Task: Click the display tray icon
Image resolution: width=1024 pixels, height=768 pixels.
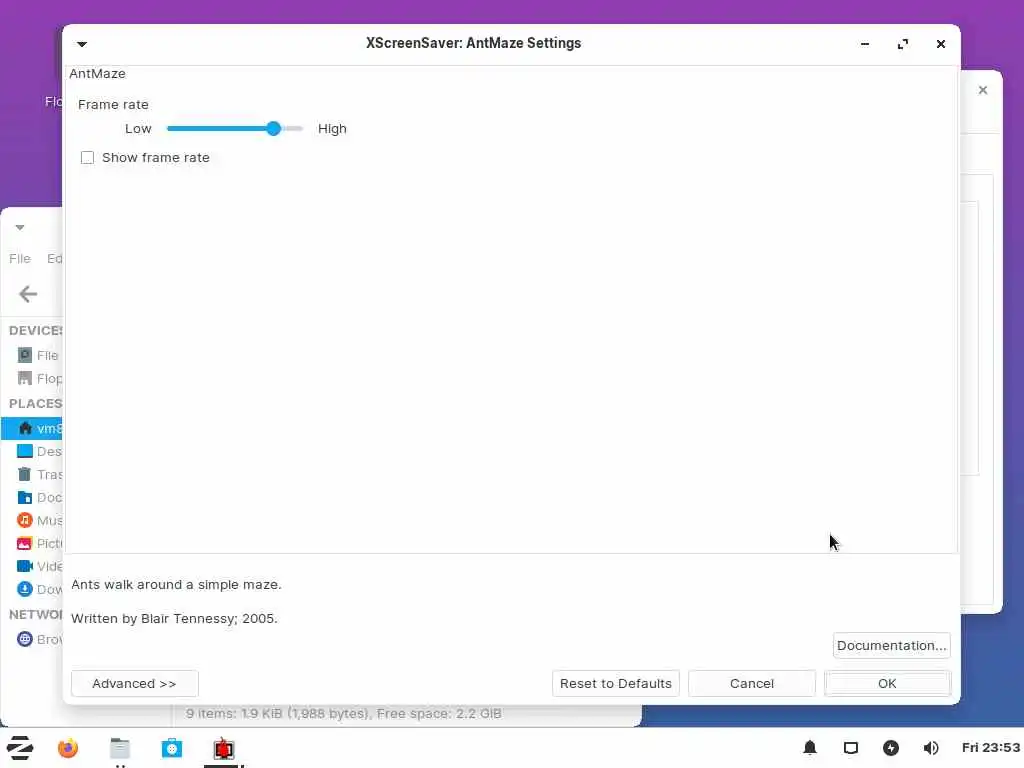Action: 850,748
